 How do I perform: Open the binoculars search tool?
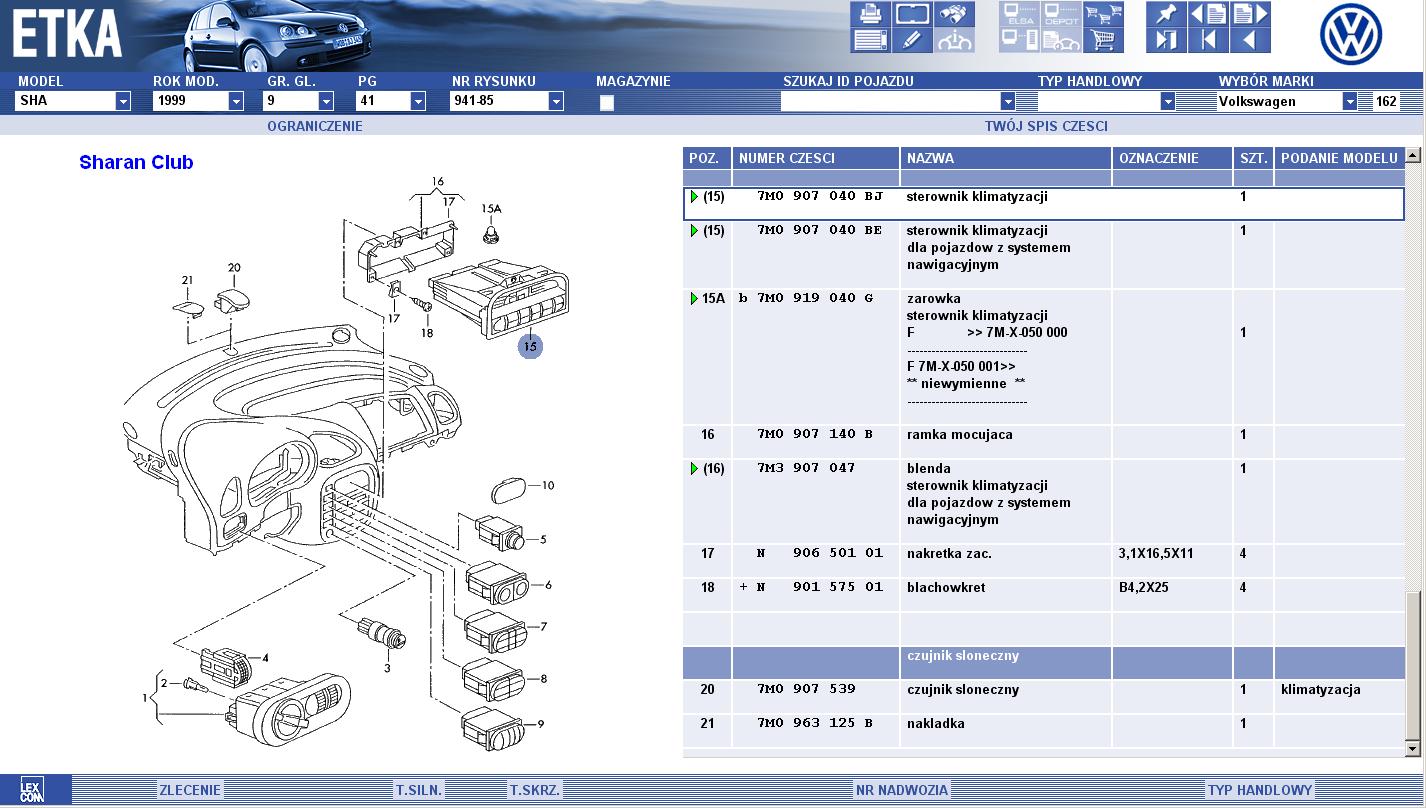click(954, 14)
